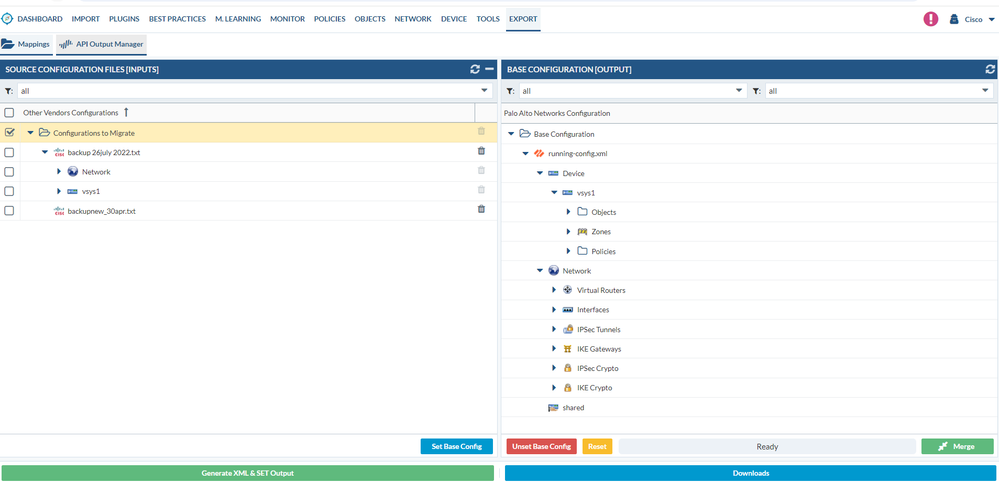
Task: Refresh the Source Configuration Files panel
Action: 475,69
